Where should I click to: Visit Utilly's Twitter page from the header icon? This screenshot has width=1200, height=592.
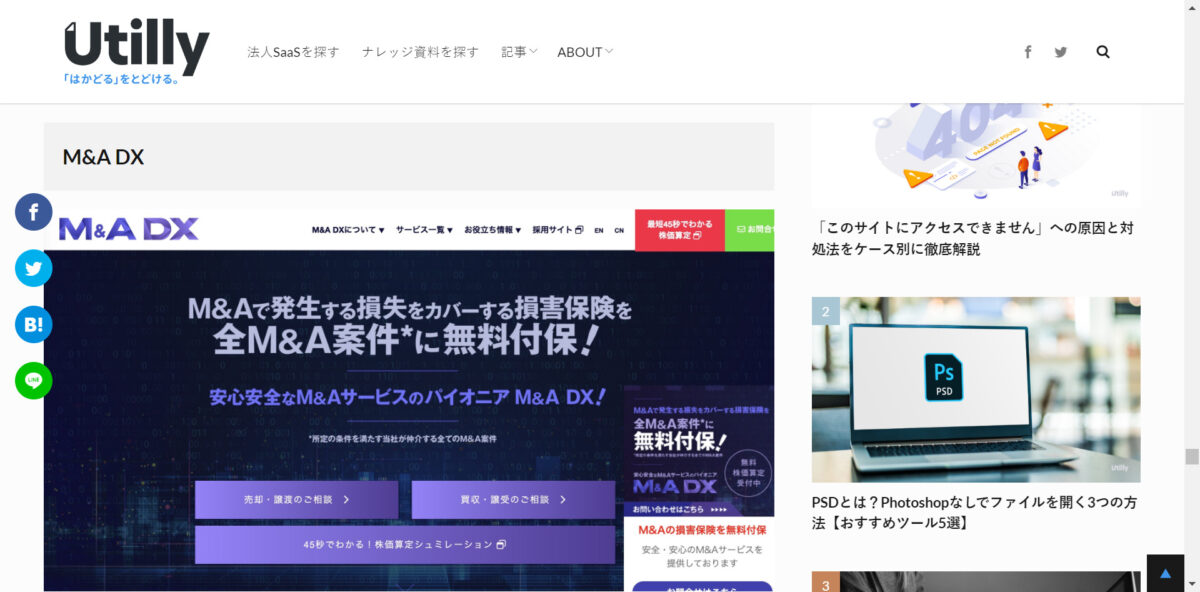(x=1061, y=52)
